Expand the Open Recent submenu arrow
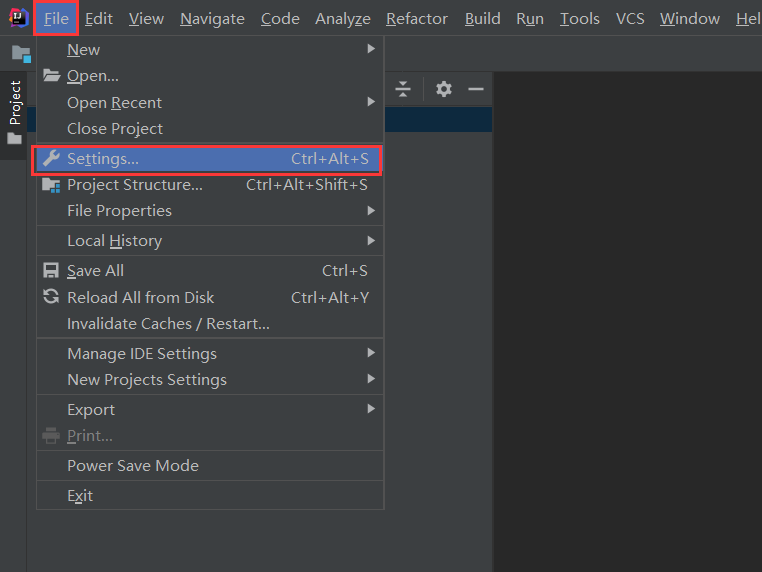This screenshot has height=572, width=762. click(371, 102)
